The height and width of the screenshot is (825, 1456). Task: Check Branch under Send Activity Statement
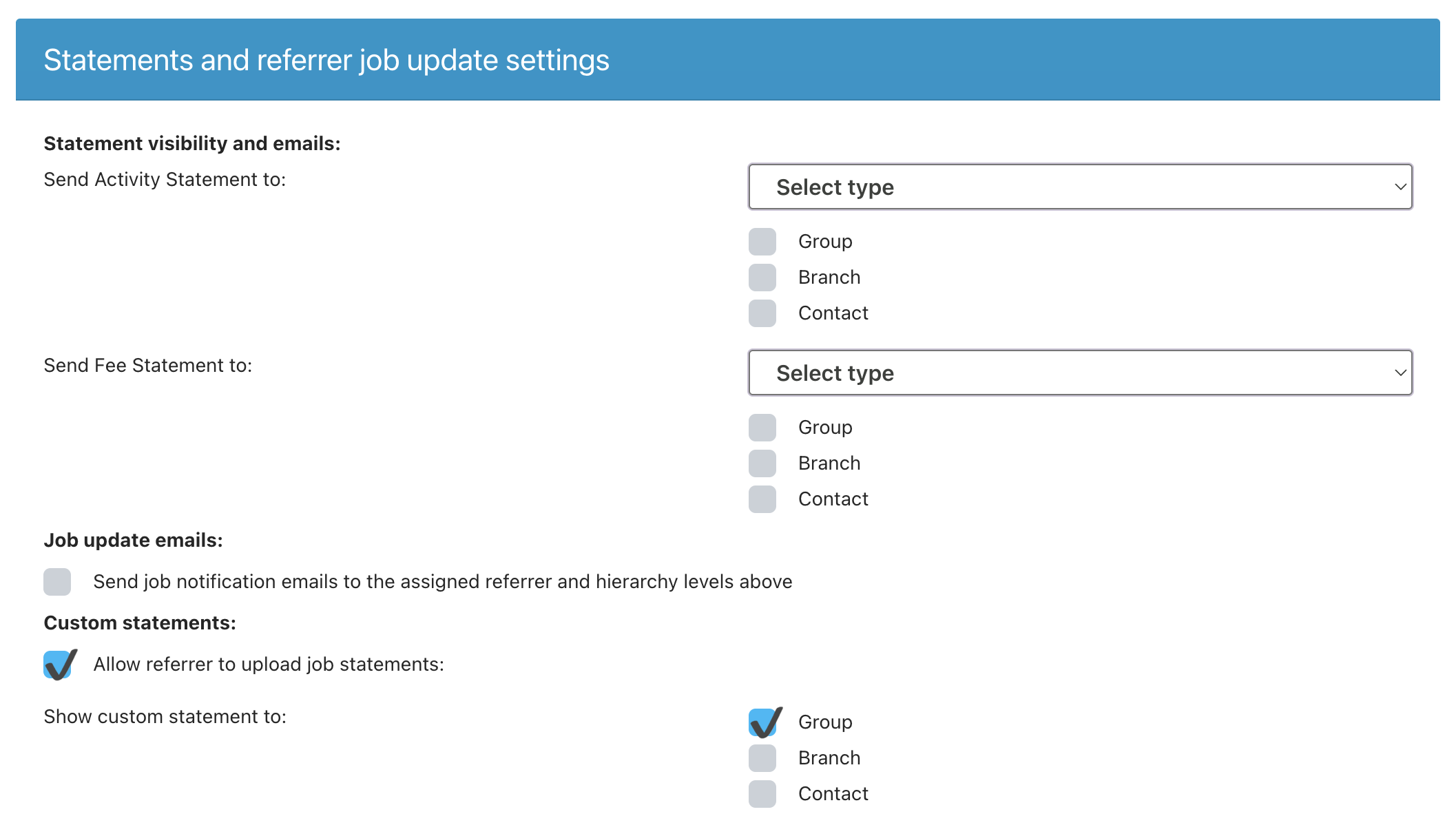762,278
